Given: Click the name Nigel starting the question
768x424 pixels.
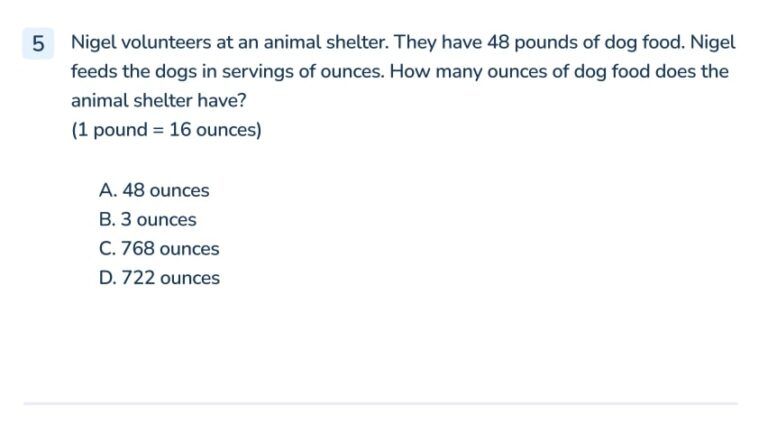Looking at the screenshot, I should (x=93, y=43).
